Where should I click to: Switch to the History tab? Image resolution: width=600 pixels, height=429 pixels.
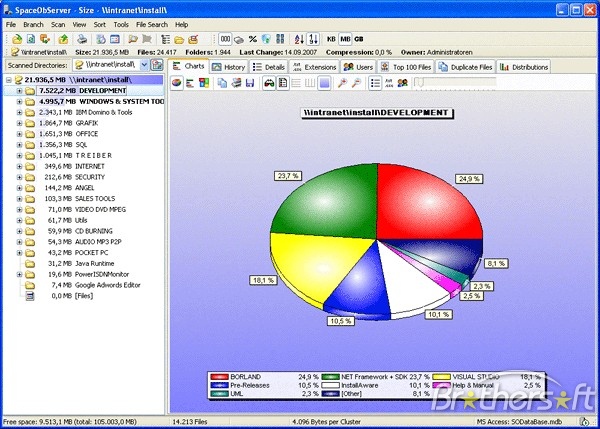[228, 67]
